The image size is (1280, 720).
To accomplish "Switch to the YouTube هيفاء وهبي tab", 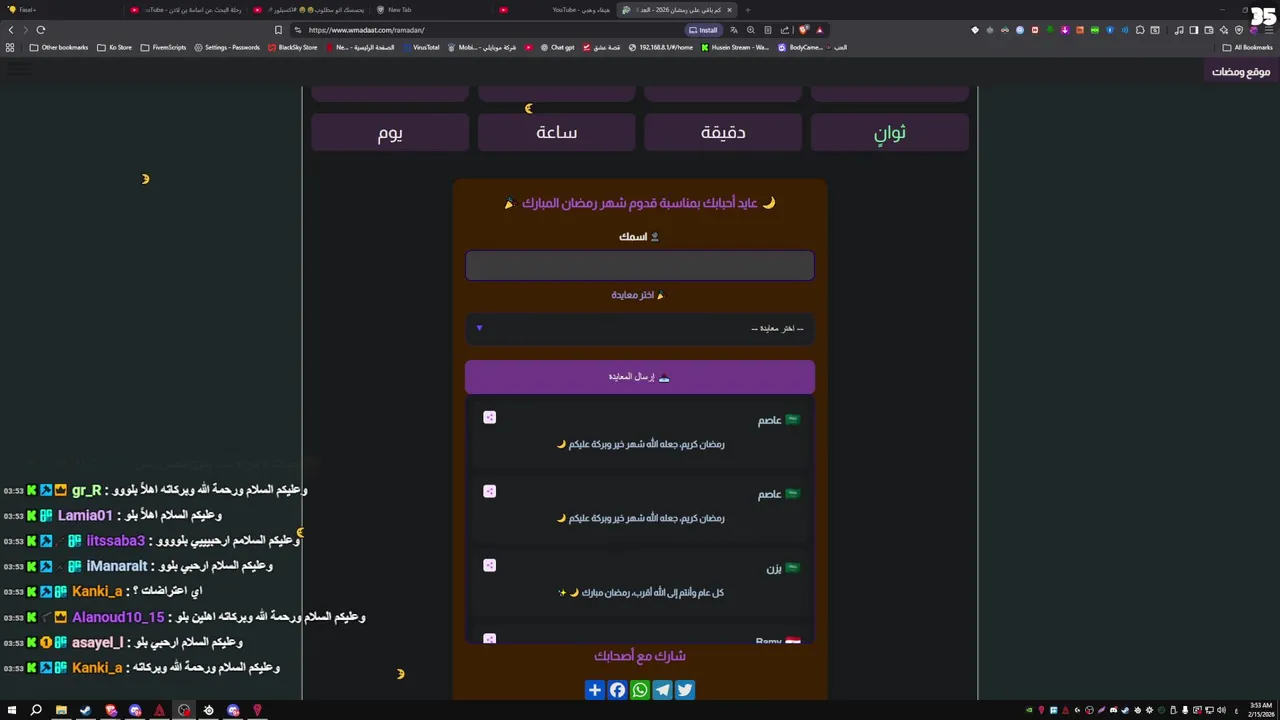I will tap(556, 10).
